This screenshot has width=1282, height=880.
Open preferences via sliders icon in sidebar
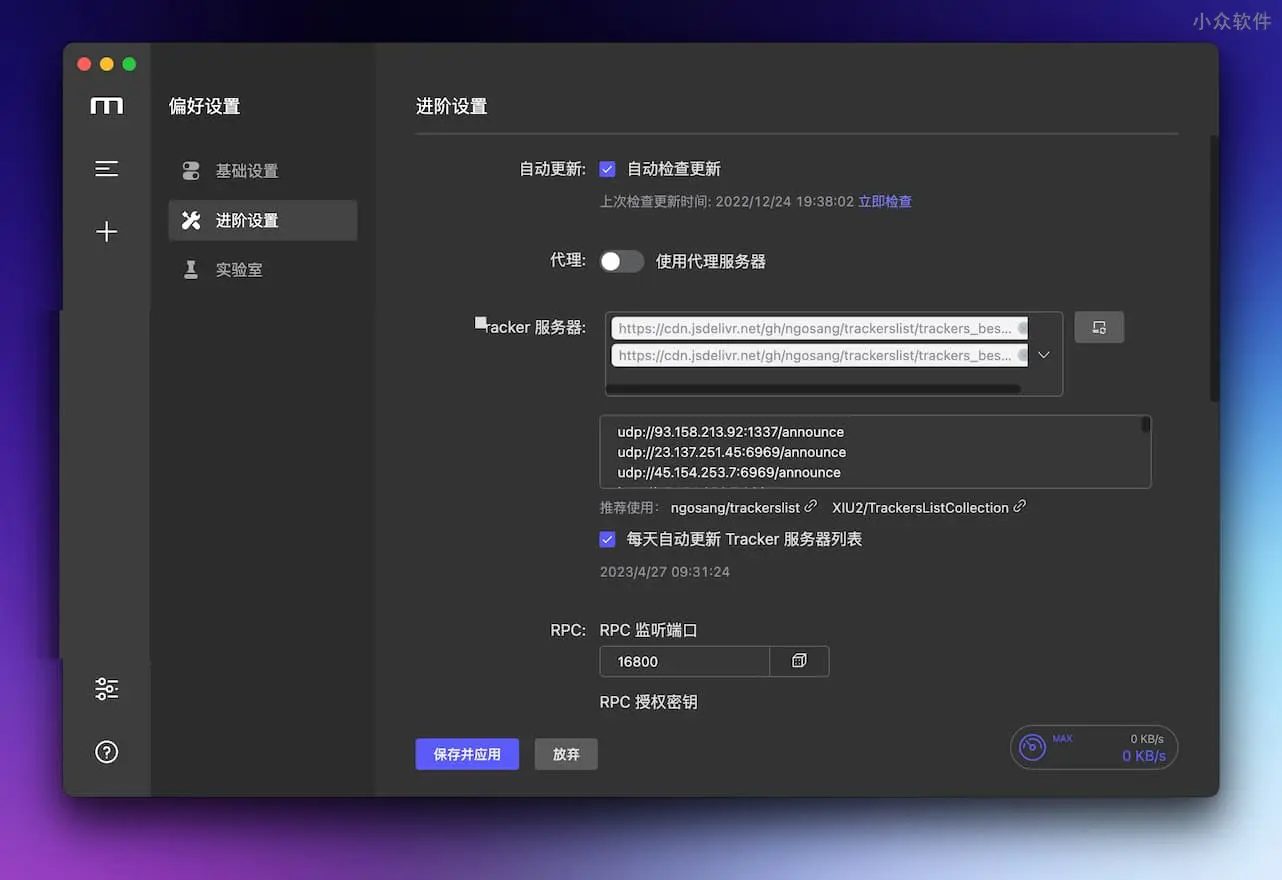coord(106,688)
